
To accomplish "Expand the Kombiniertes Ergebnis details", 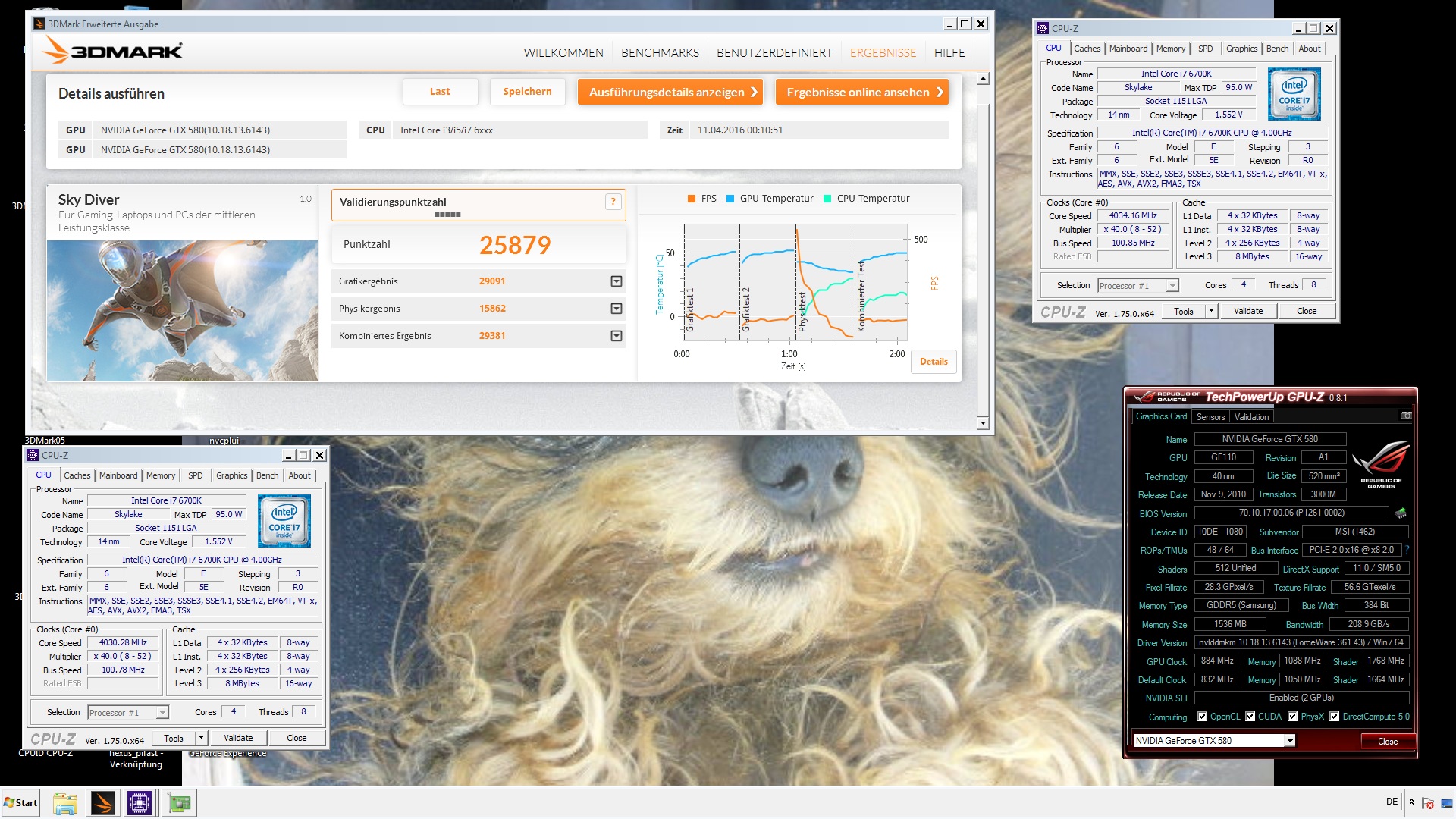I will point(617,336).
